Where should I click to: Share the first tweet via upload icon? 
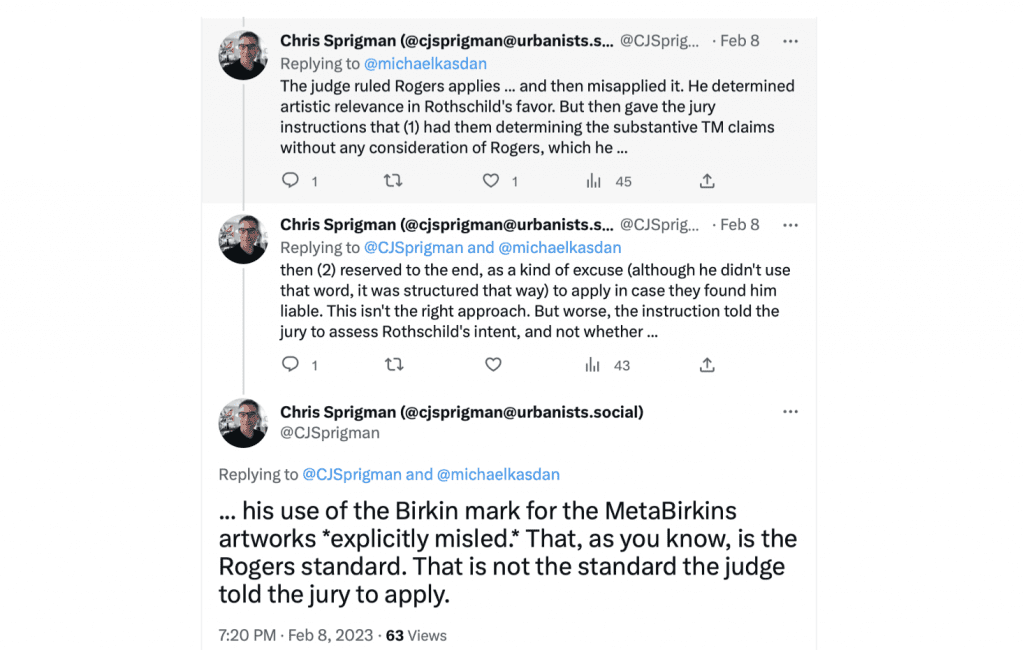pos(707,180)
